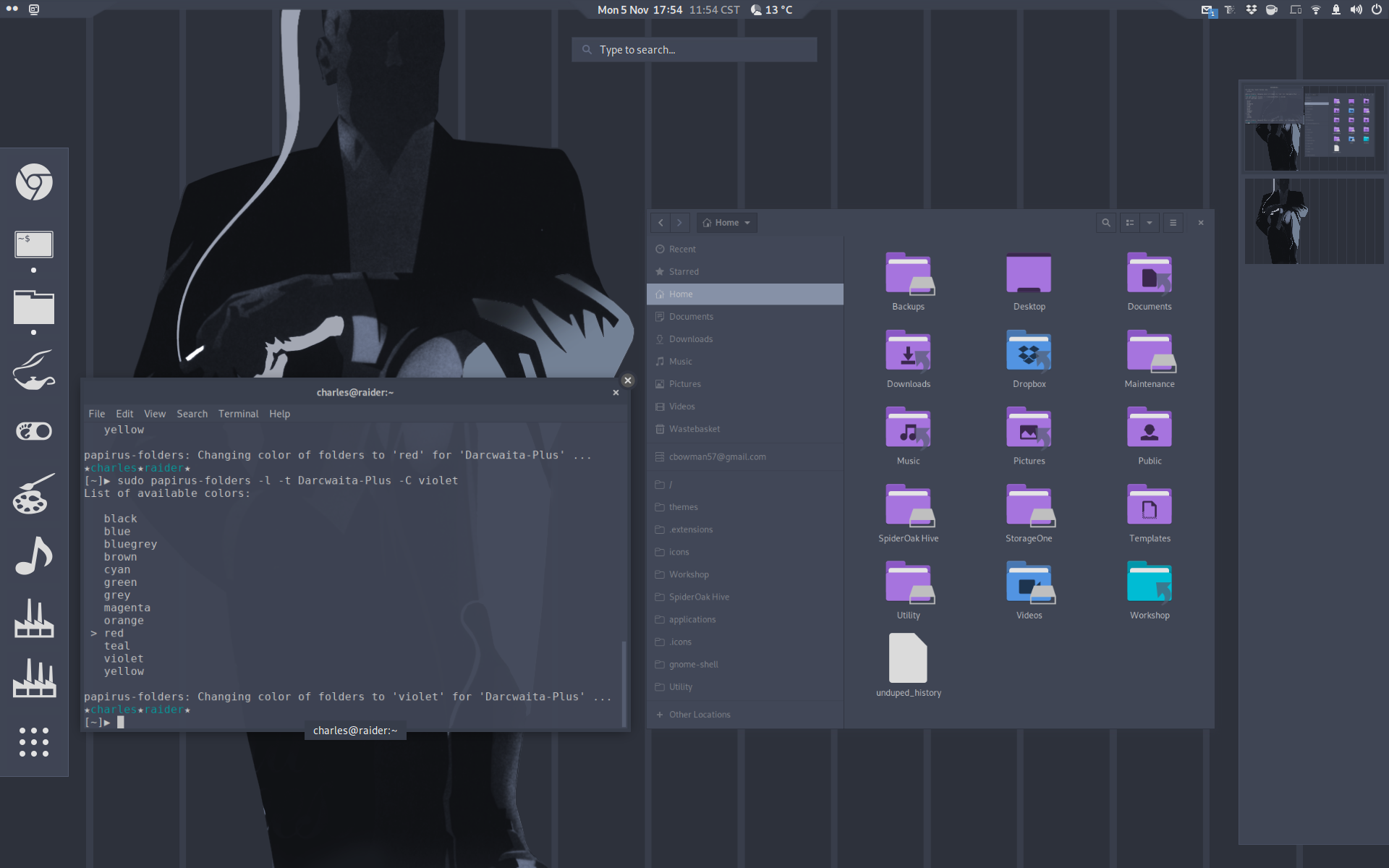Open the Dropbox tray icon
The width and height of the screenshot is (1389, 868).
pyautogui.click(x=1251, y=9)
